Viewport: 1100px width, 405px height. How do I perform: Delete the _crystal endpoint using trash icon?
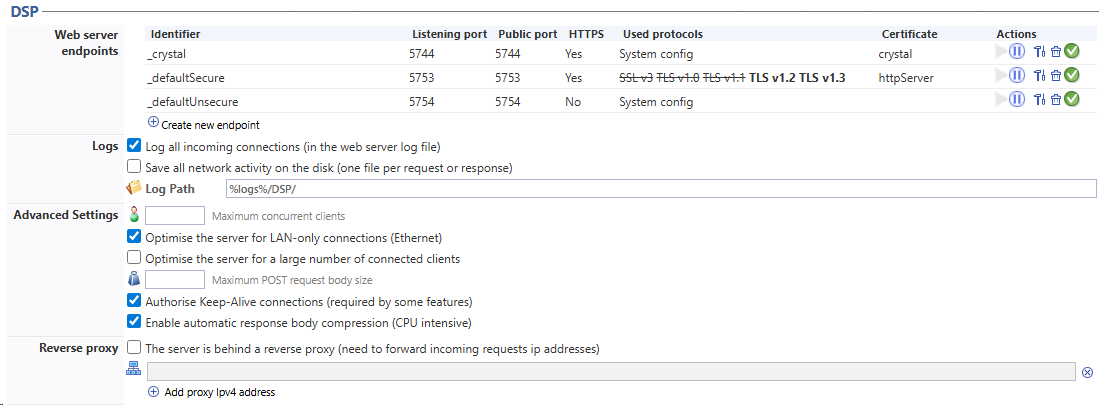point(1055,53)
